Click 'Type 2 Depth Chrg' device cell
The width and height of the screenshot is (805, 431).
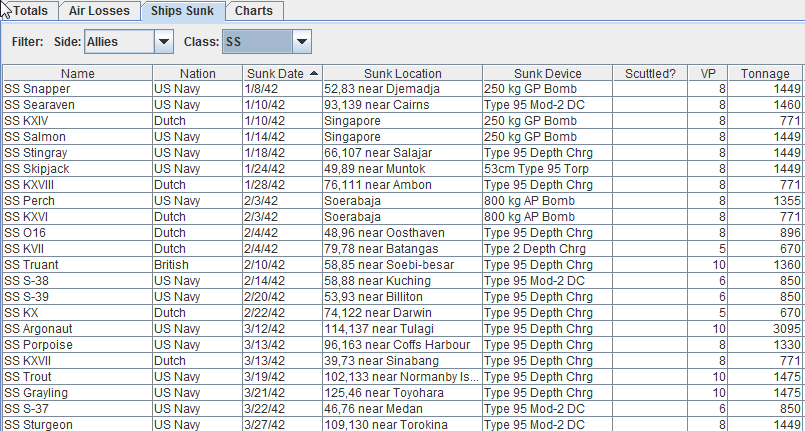(548, 249)
